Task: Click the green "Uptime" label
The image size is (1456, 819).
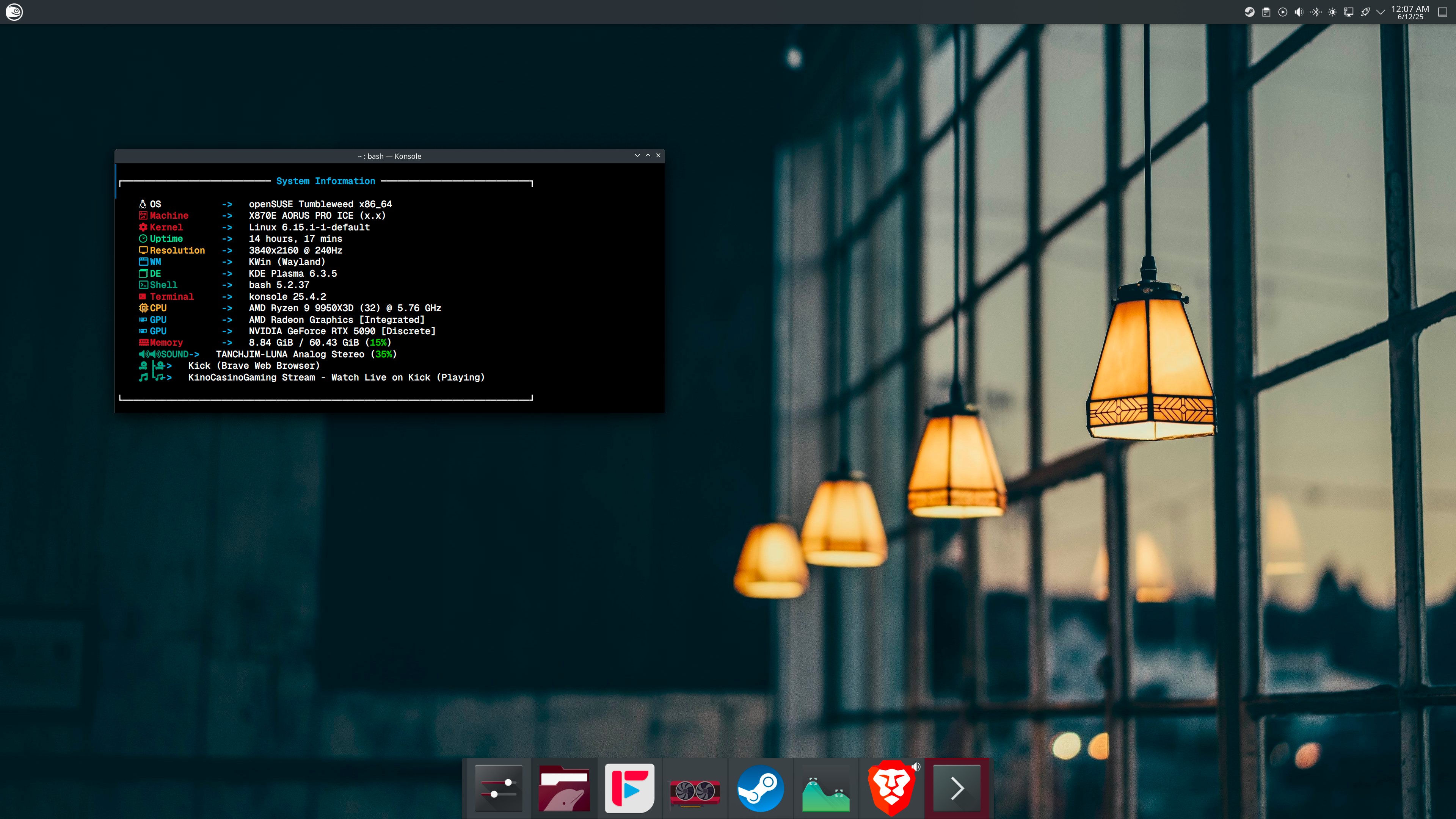Action: pyautogui.click(x=166, y=238)
